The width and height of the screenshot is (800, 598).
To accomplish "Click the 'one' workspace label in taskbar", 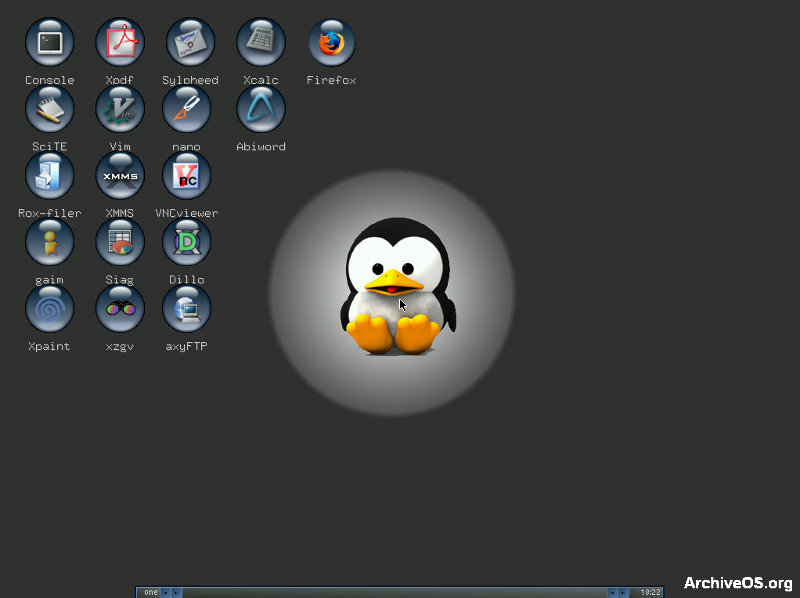I will coord(151,592).
